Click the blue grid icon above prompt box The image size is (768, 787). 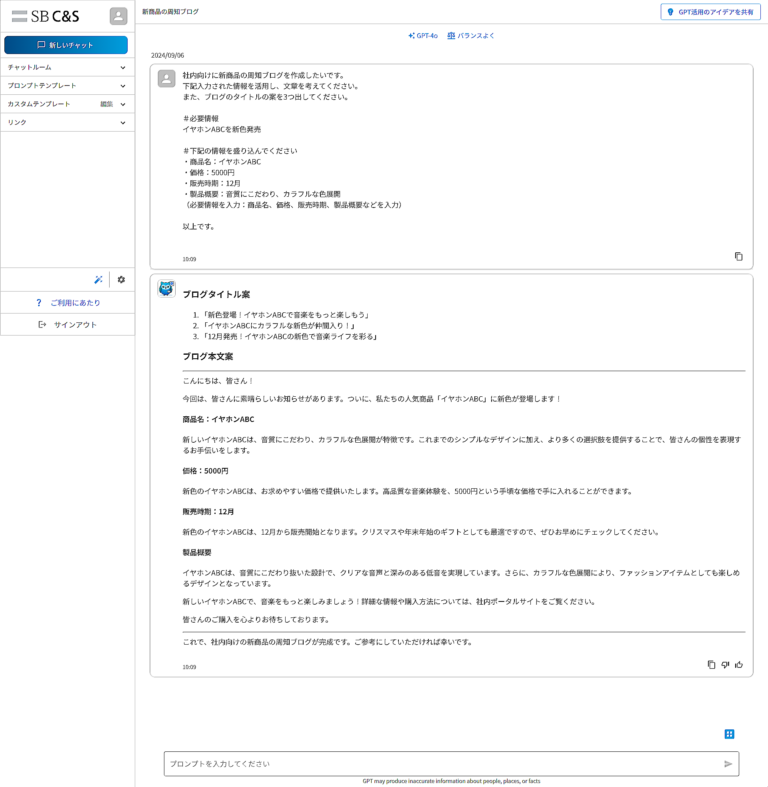click(729, 734)
